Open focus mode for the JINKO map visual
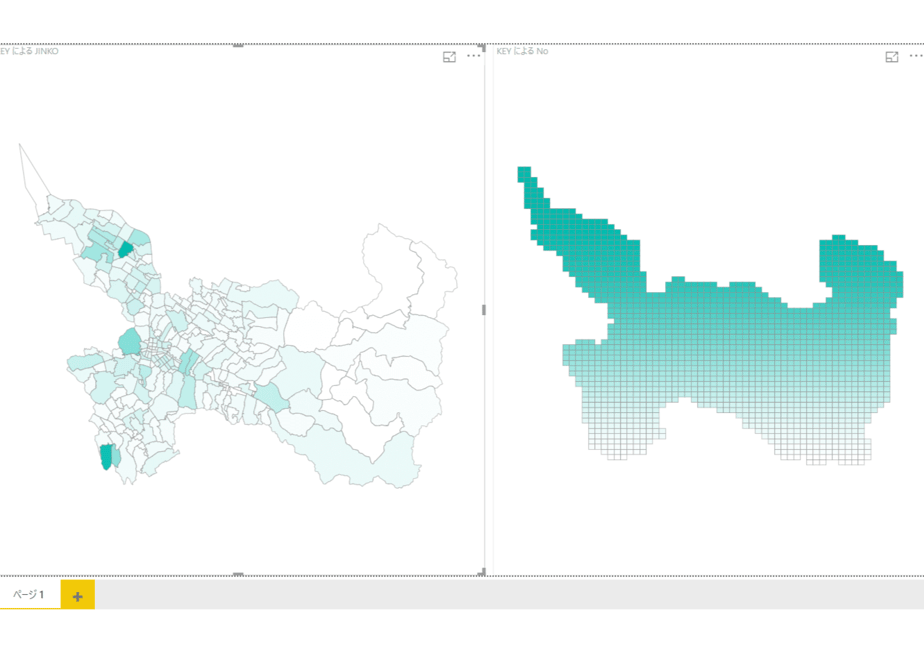 pos(449,57)
